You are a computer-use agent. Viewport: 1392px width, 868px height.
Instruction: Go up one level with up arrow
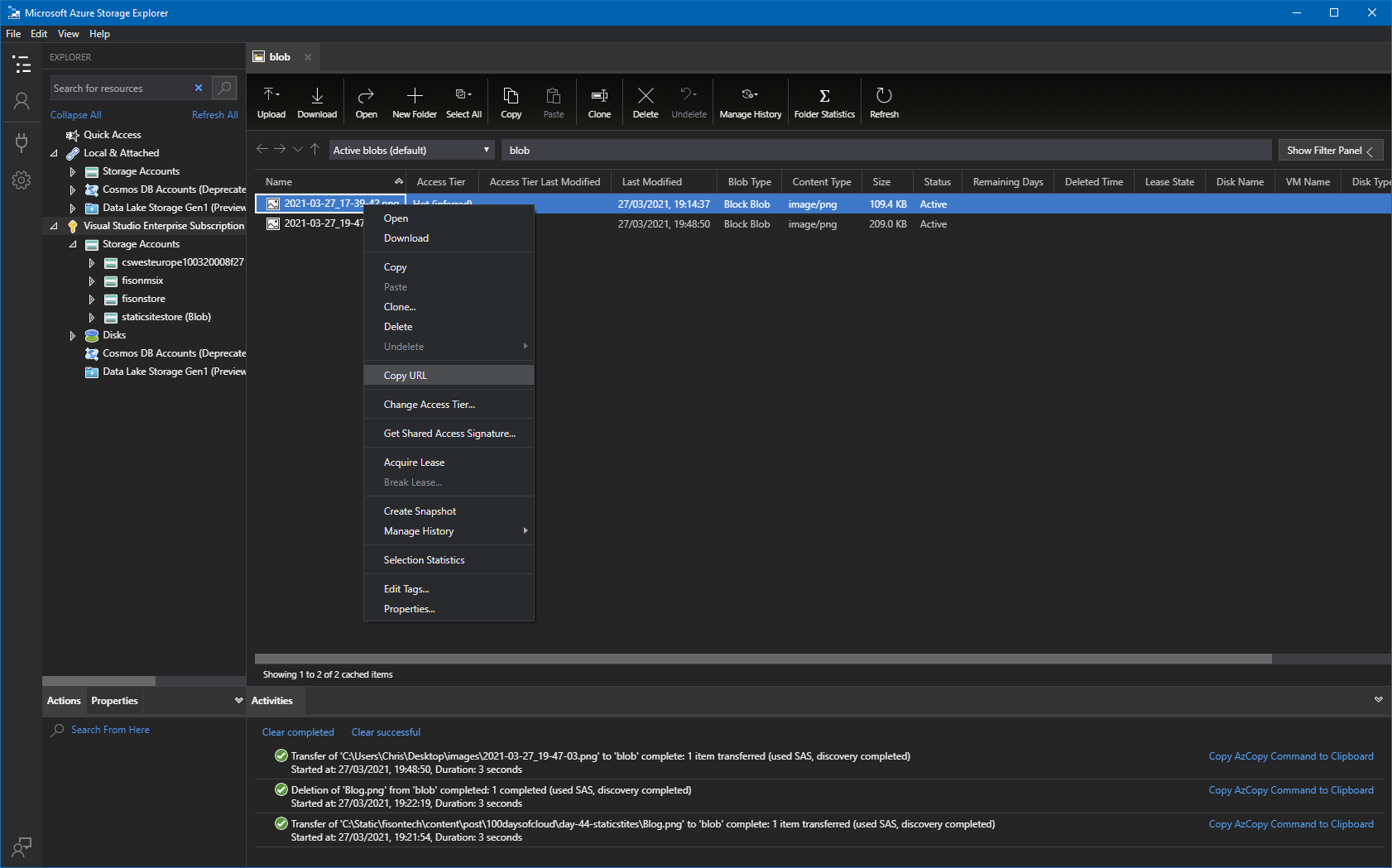[x=314, y=149]
